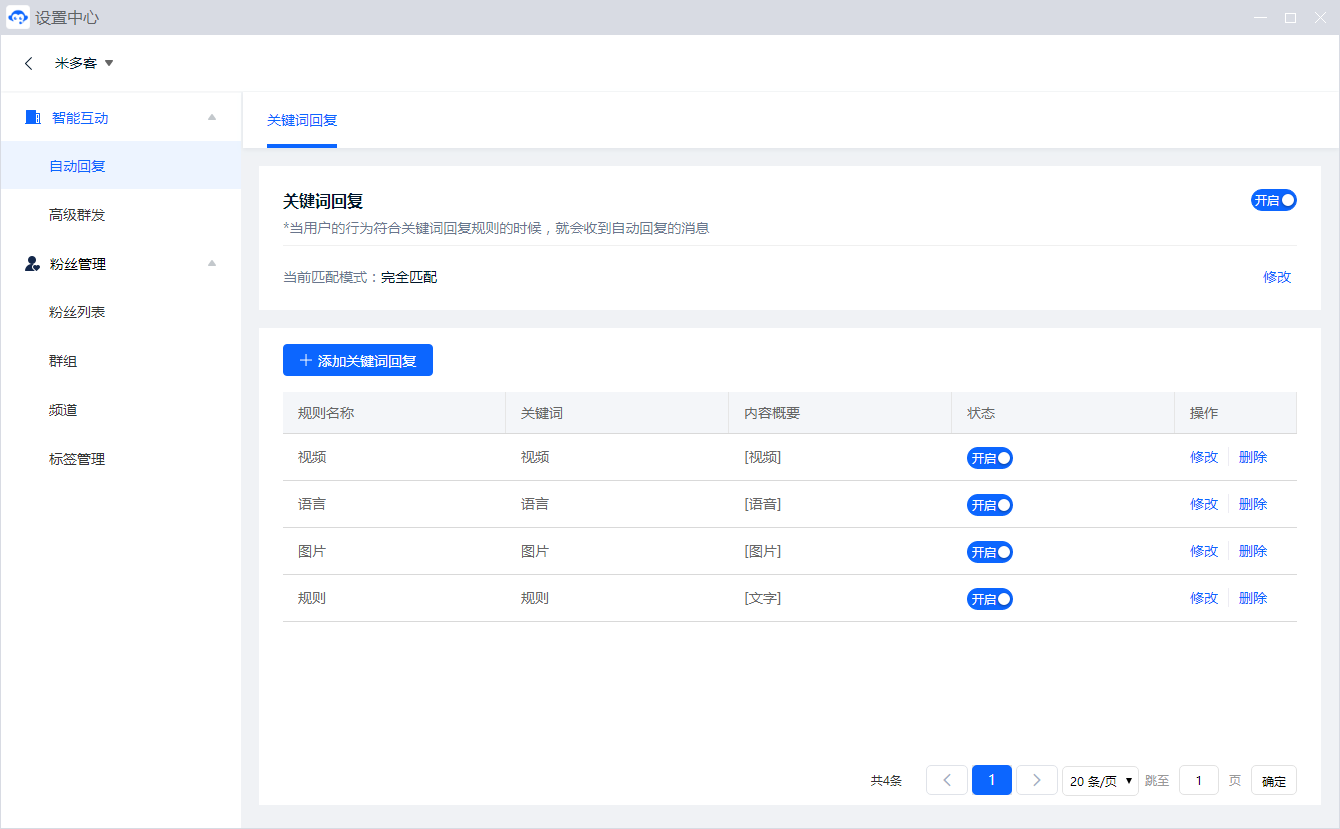
Task: Click 删除 in the 图片 row
Action: 1253,551
